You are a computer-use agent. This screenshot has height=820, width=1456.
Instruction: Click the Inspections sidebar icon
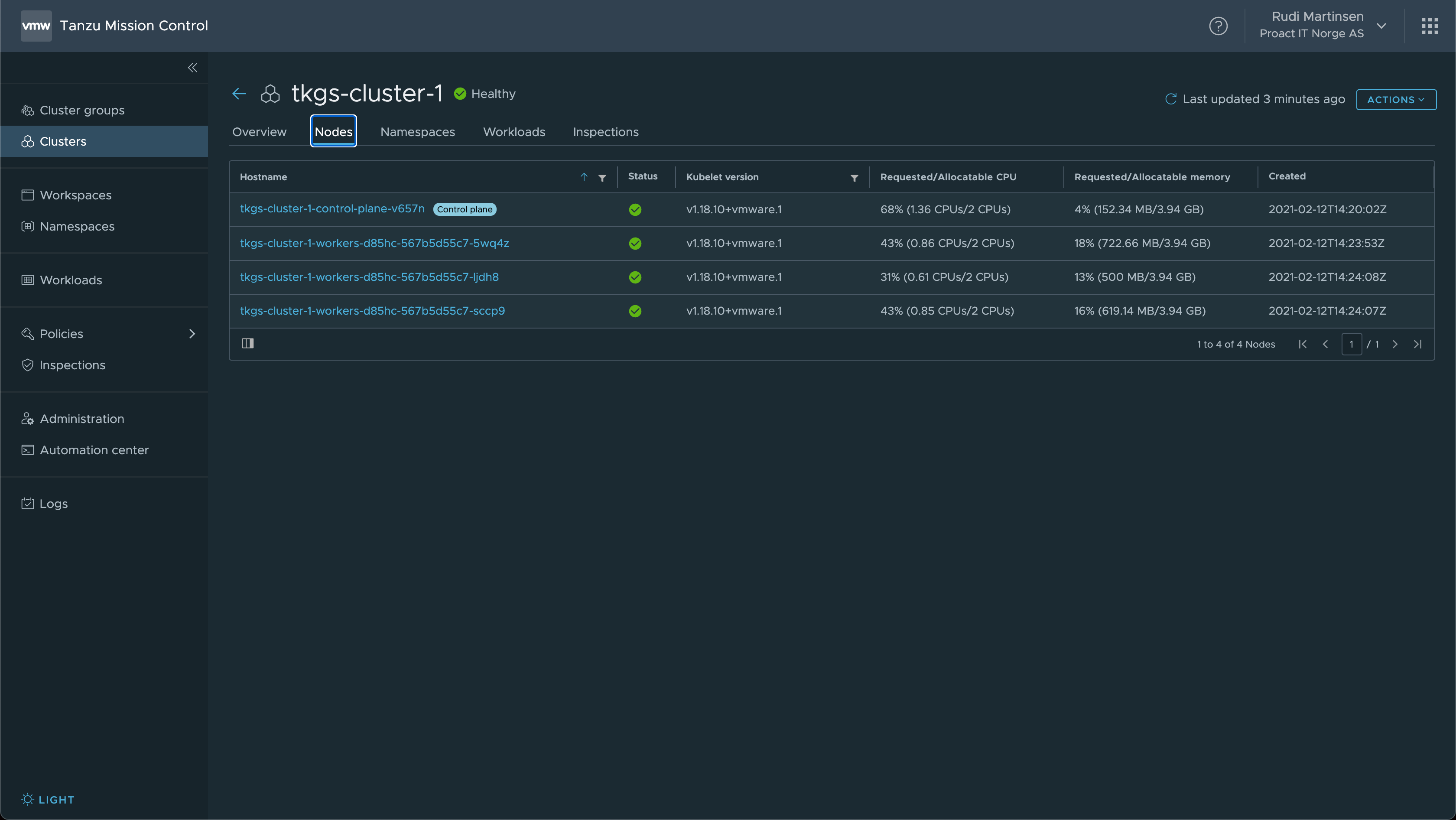click(x=27, y=365)
